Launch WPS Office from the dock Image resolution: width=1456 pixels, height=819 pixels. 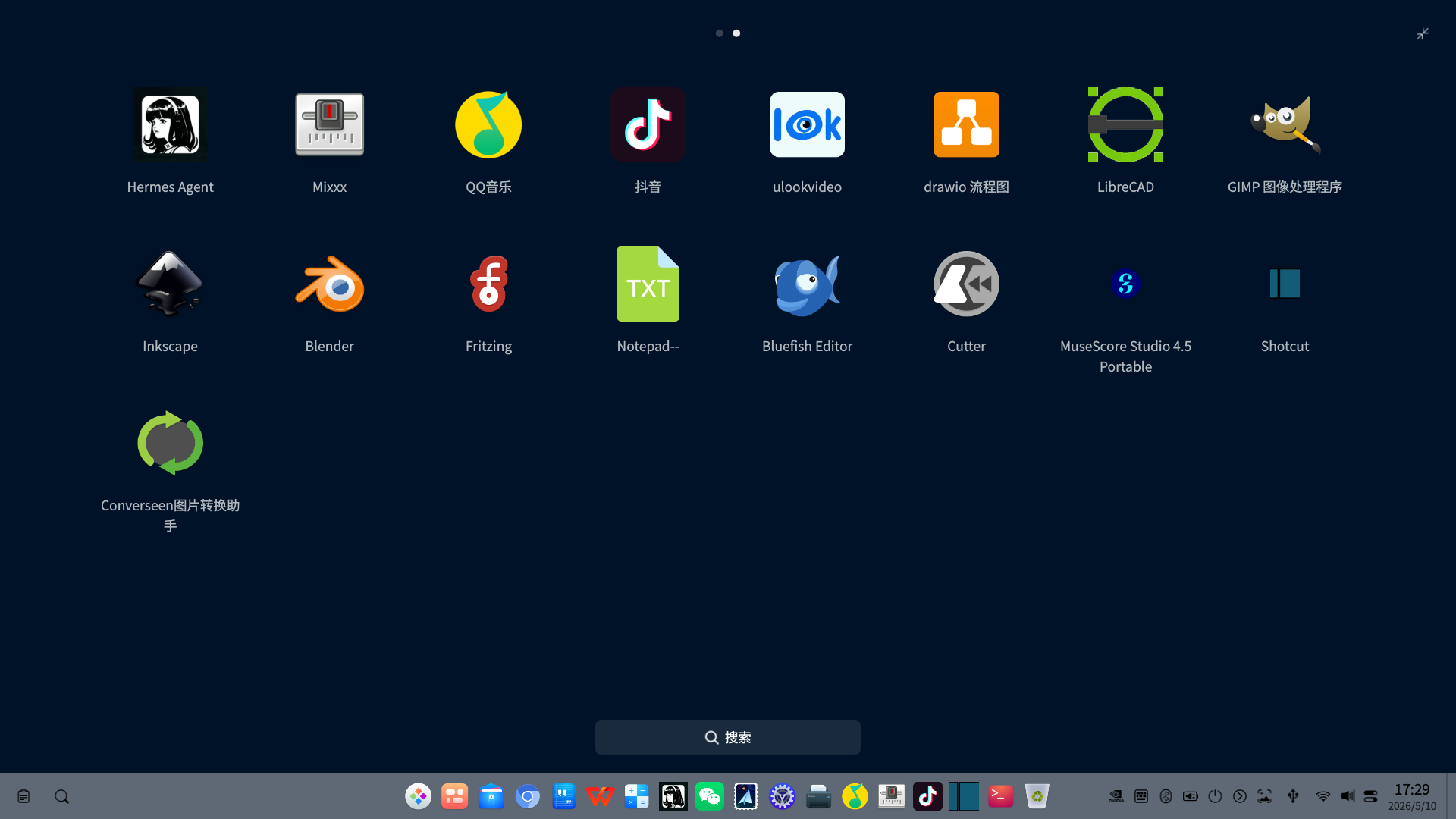(x=601, y=796)
